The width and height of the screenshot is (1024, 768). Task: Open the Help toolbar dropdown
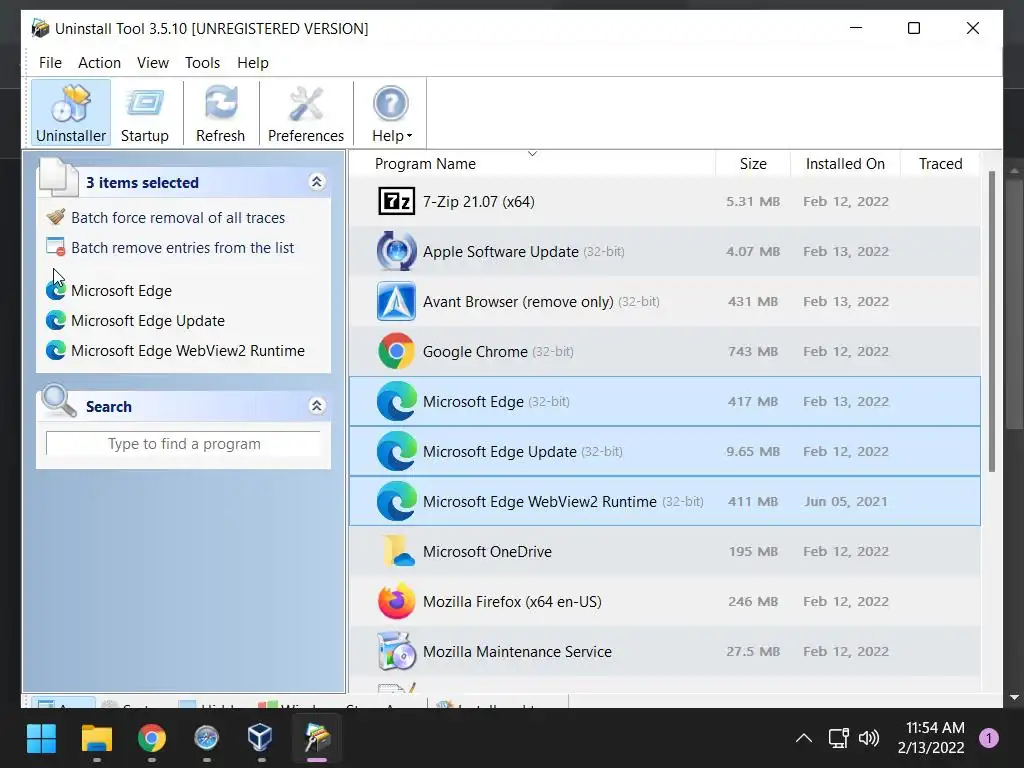coord(391,113)
